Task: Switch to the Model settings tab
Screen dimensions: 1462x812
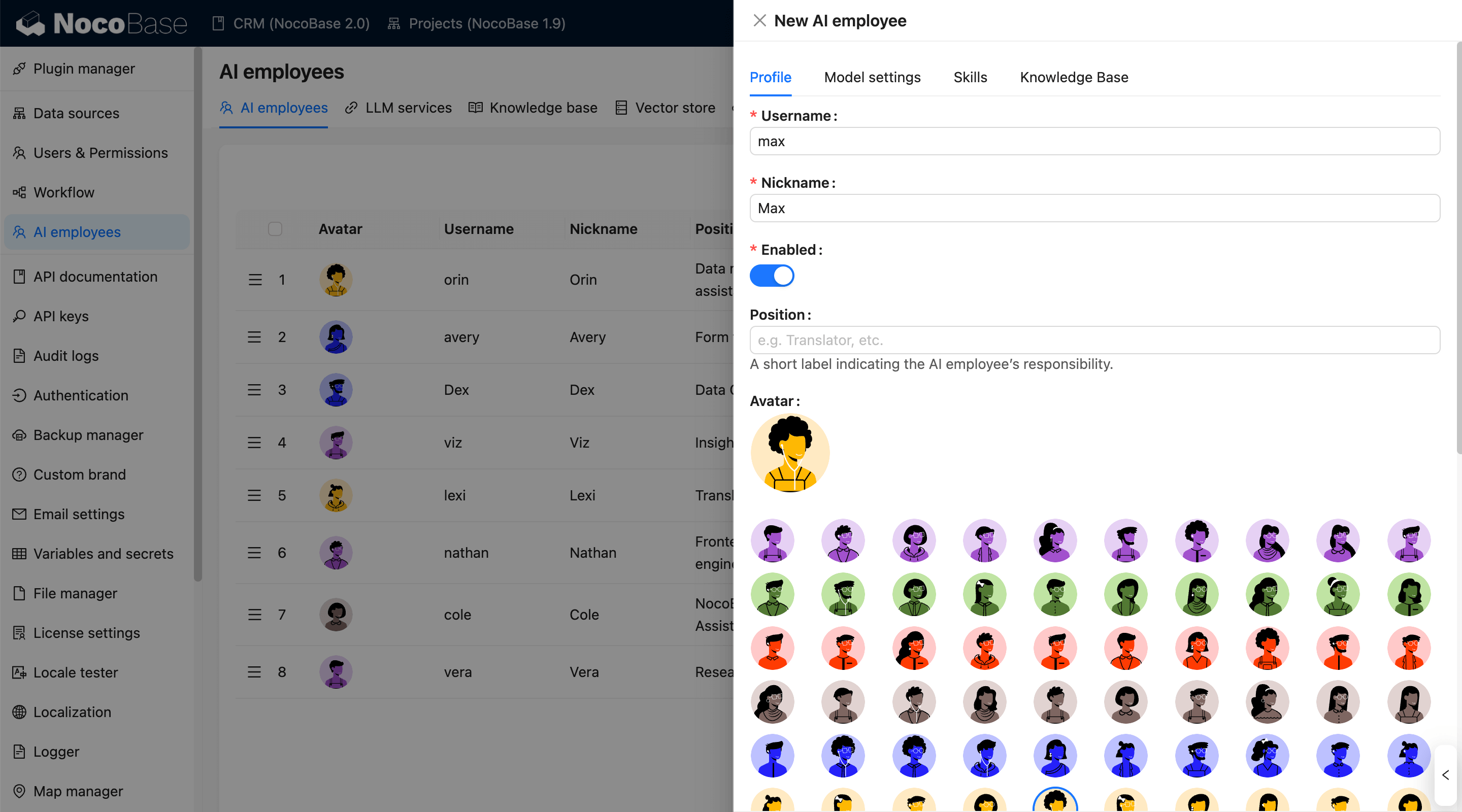Action: (872, 77)
